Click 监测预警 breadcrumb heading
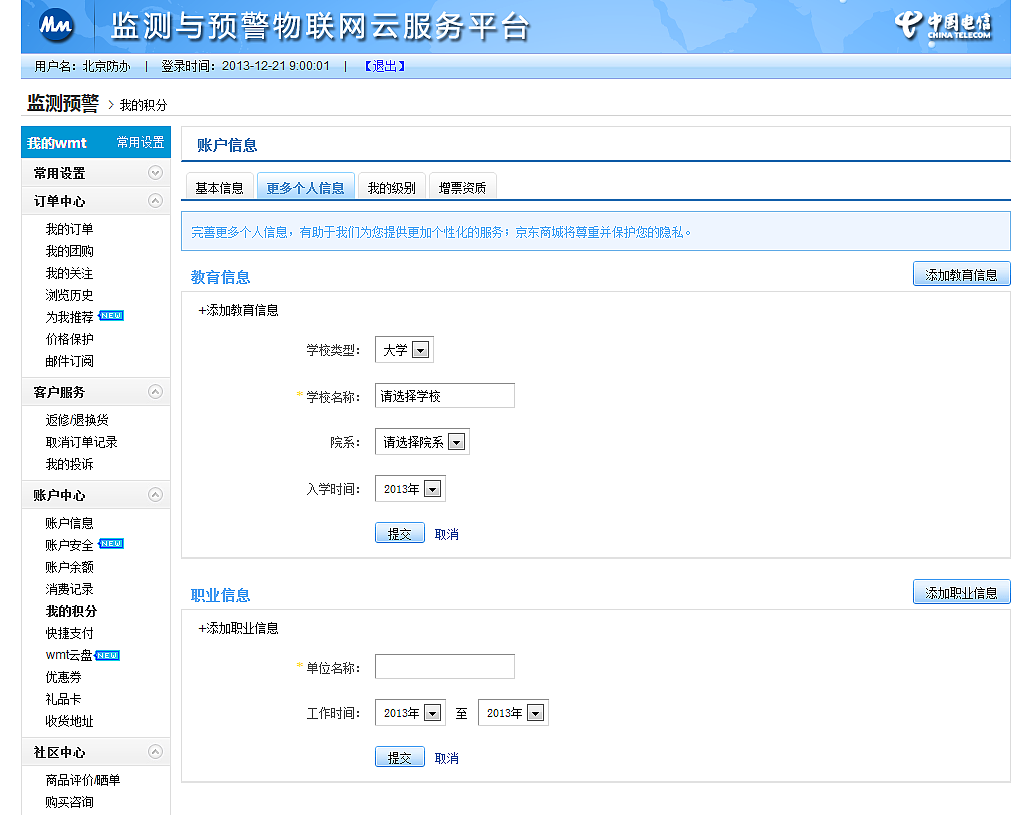The width and height of the screenshot is (1035, 815). click(63, 103)
